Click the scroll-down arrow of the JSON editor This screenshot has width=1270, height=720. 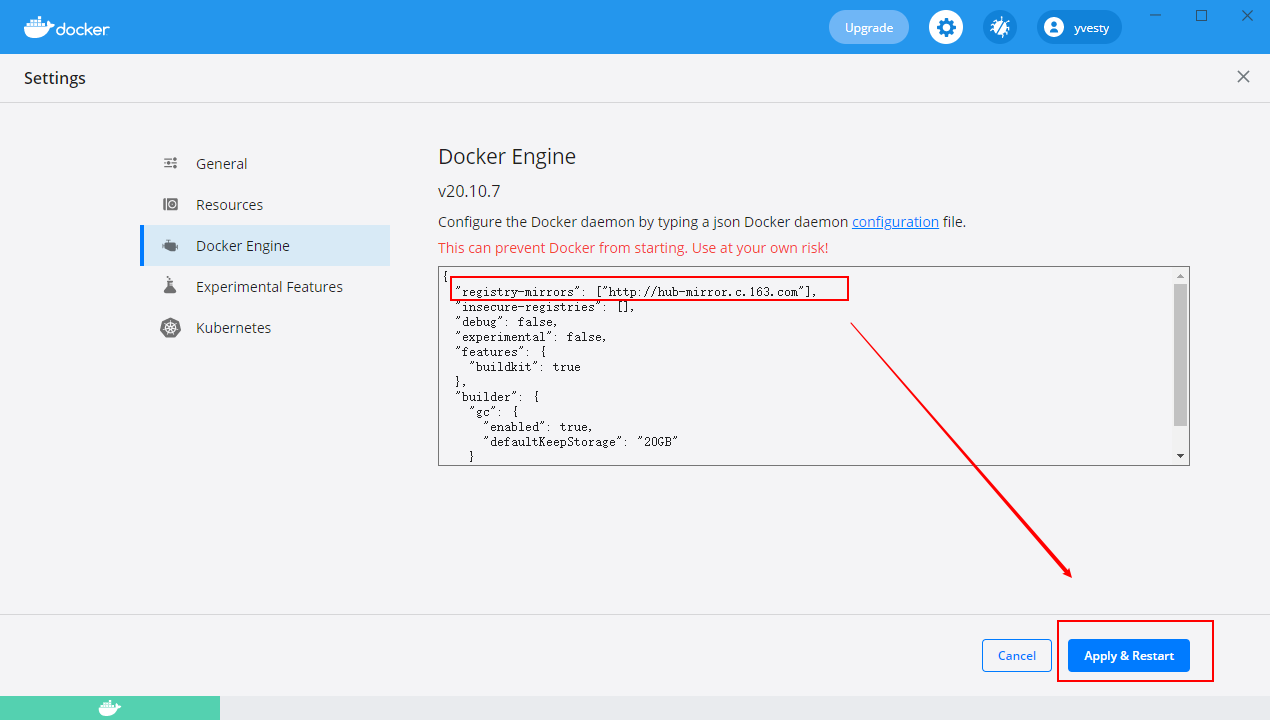1180,456
